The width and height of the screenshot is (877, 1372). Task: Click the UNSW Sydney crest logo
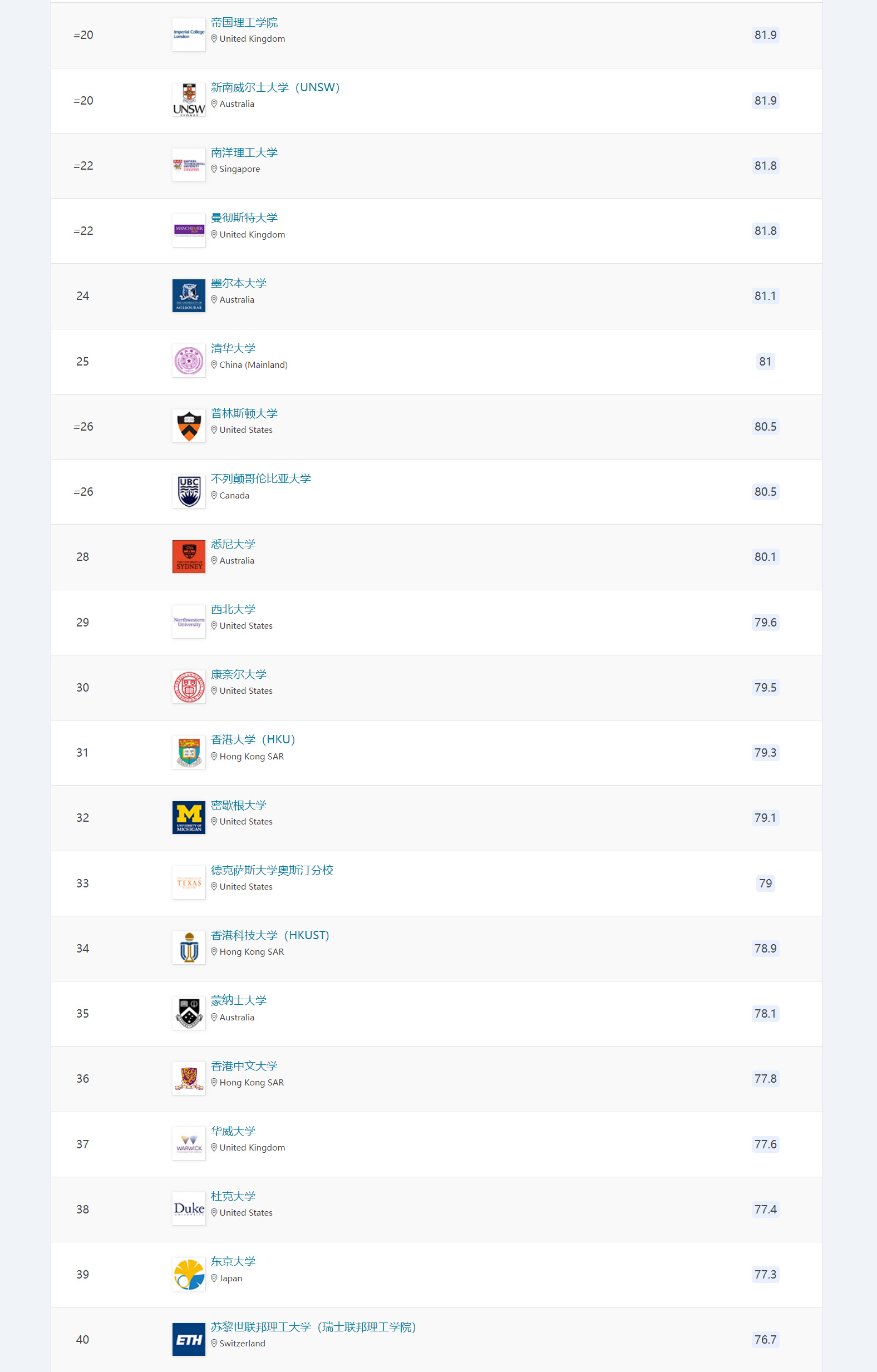coord(189,100)
